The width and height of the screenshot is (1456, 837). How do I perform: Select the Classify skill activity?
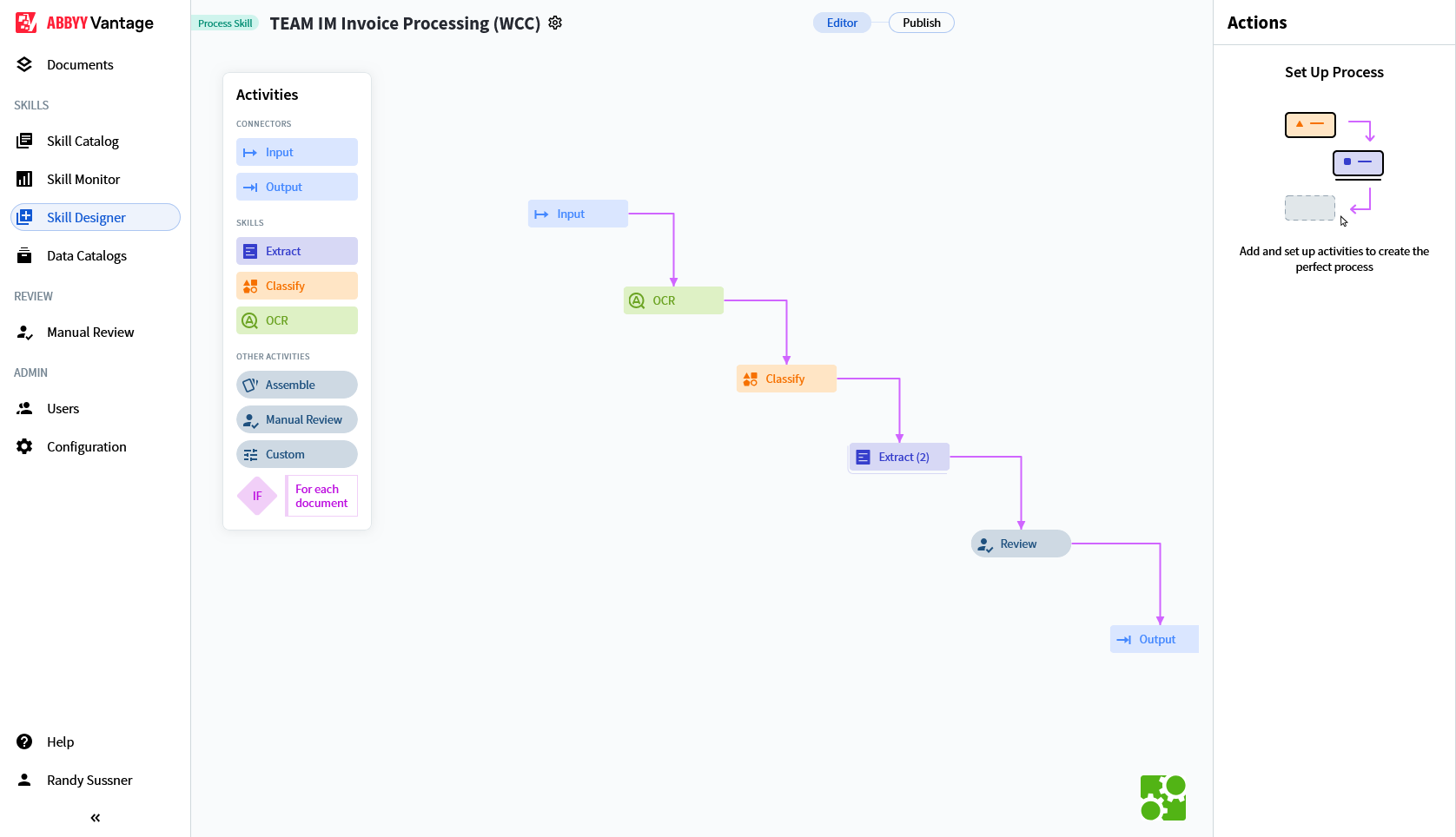click(x=296, y=286)
